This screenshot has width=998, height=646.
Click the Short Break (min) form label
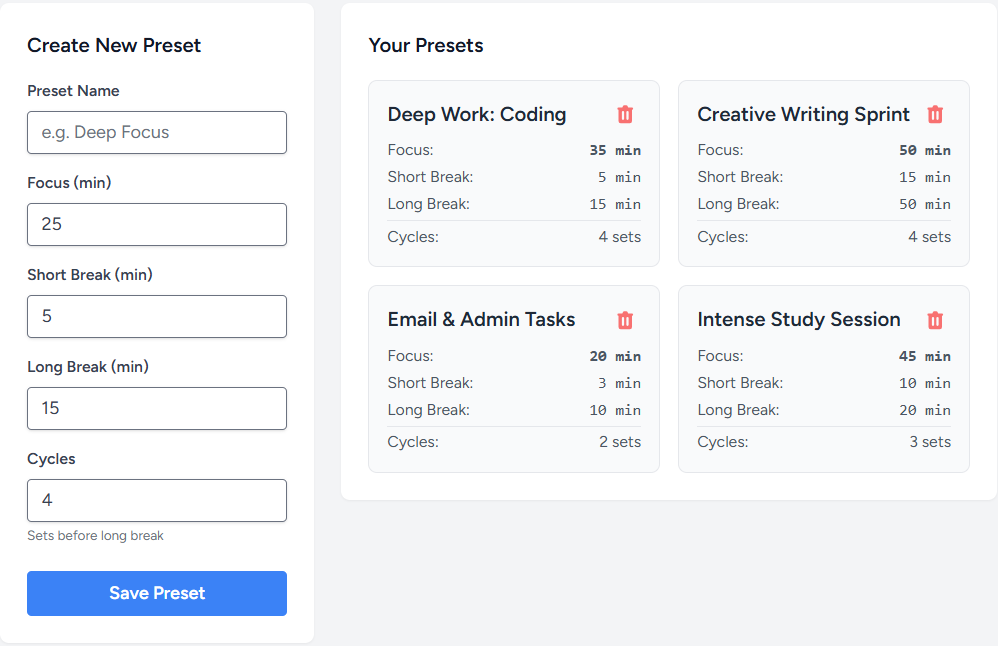pos(90,275)
